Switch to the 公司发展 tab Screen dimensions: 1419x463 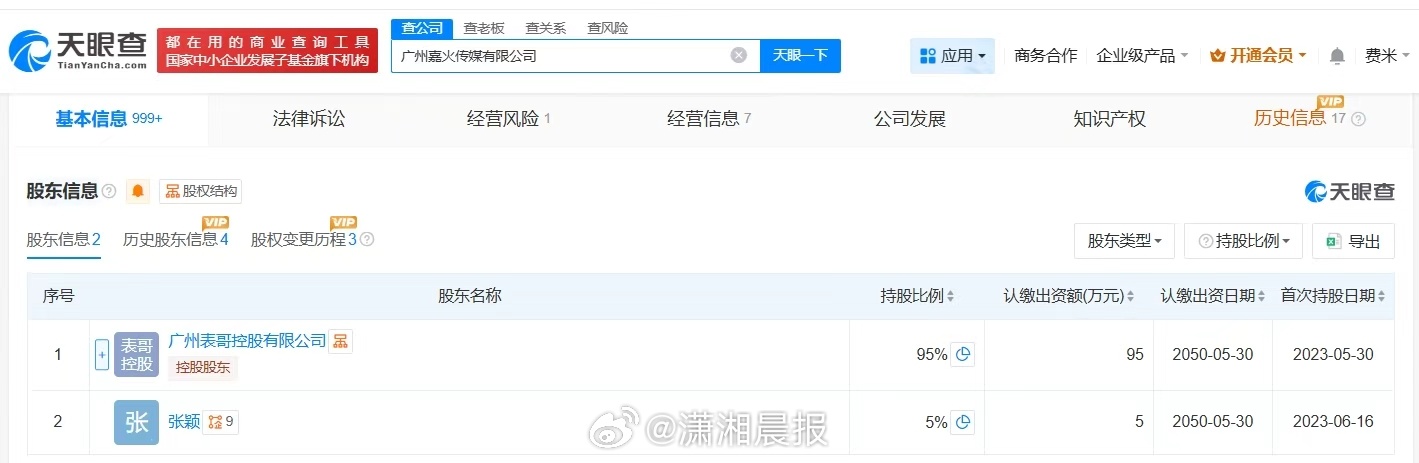(909, 119)
